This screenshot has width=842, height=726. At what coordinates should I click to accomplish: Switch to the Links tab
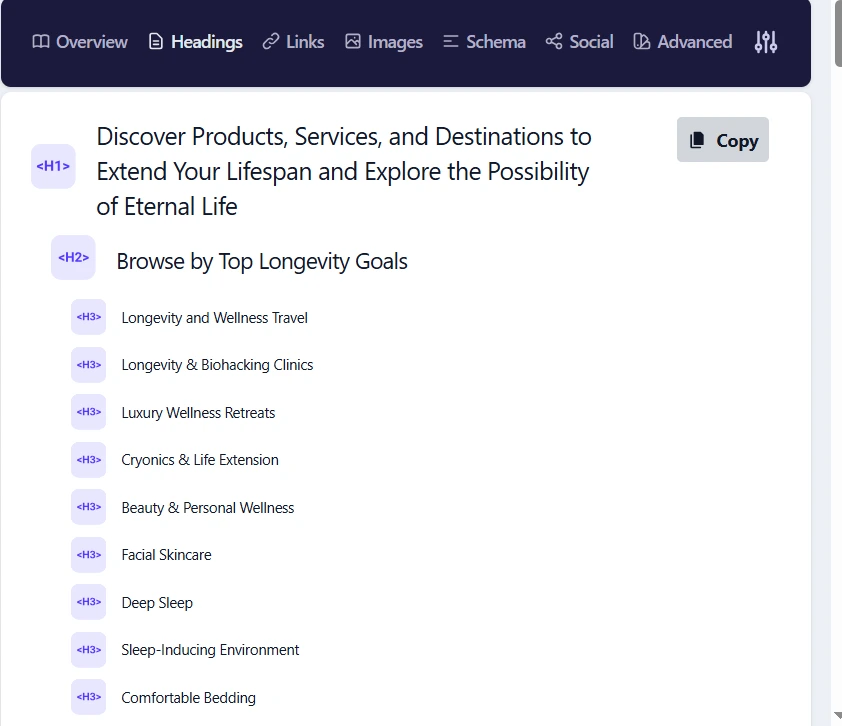coord(293,42)
